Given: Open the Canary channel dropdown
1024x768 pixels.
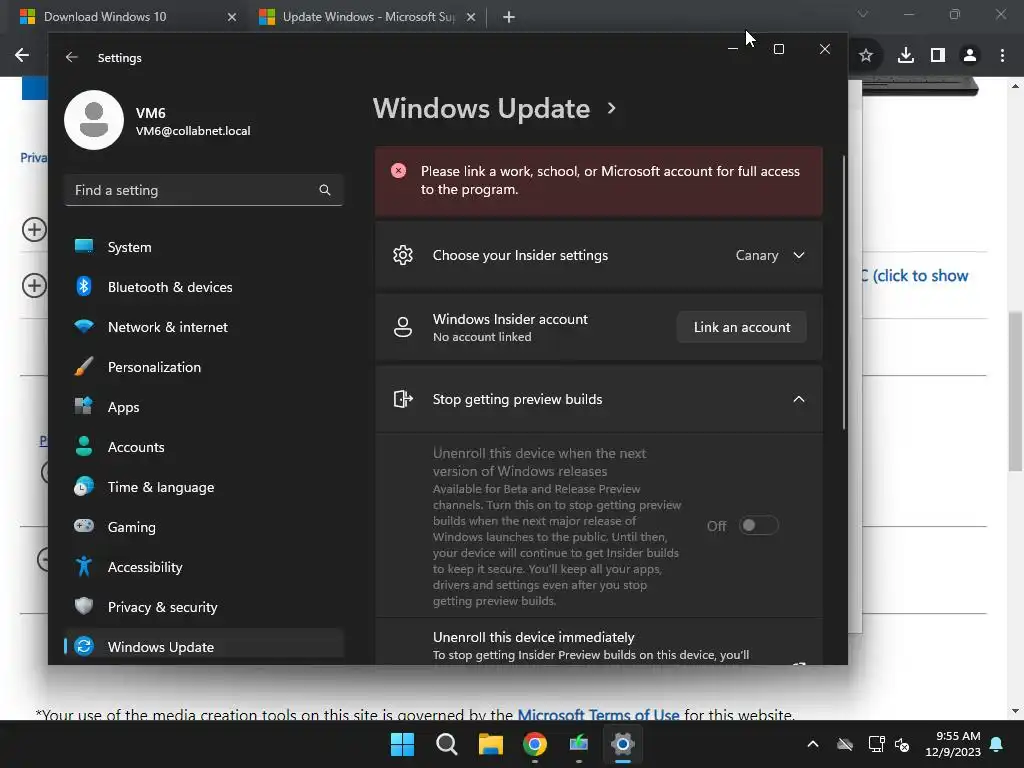Looking at the screenshot, I should [x=770, y=255].
